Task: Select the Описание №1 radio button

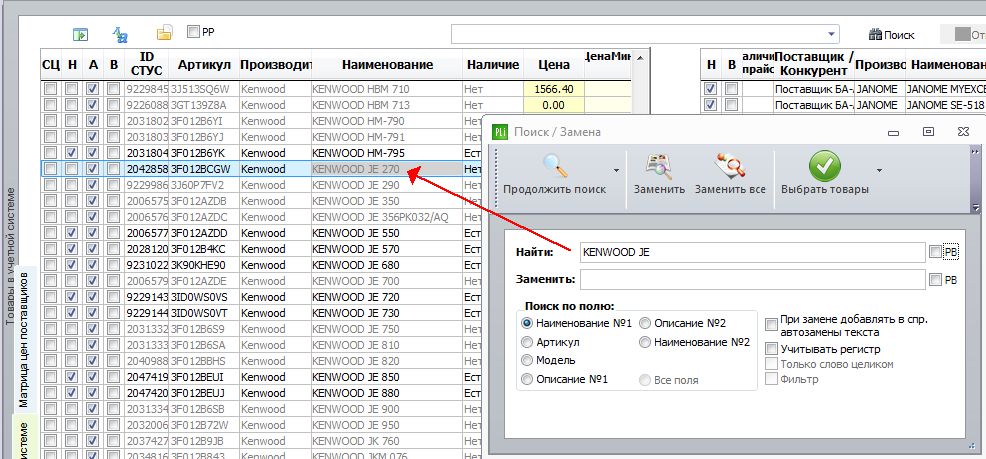Action: pyautogui.click(x=527, y=379)
